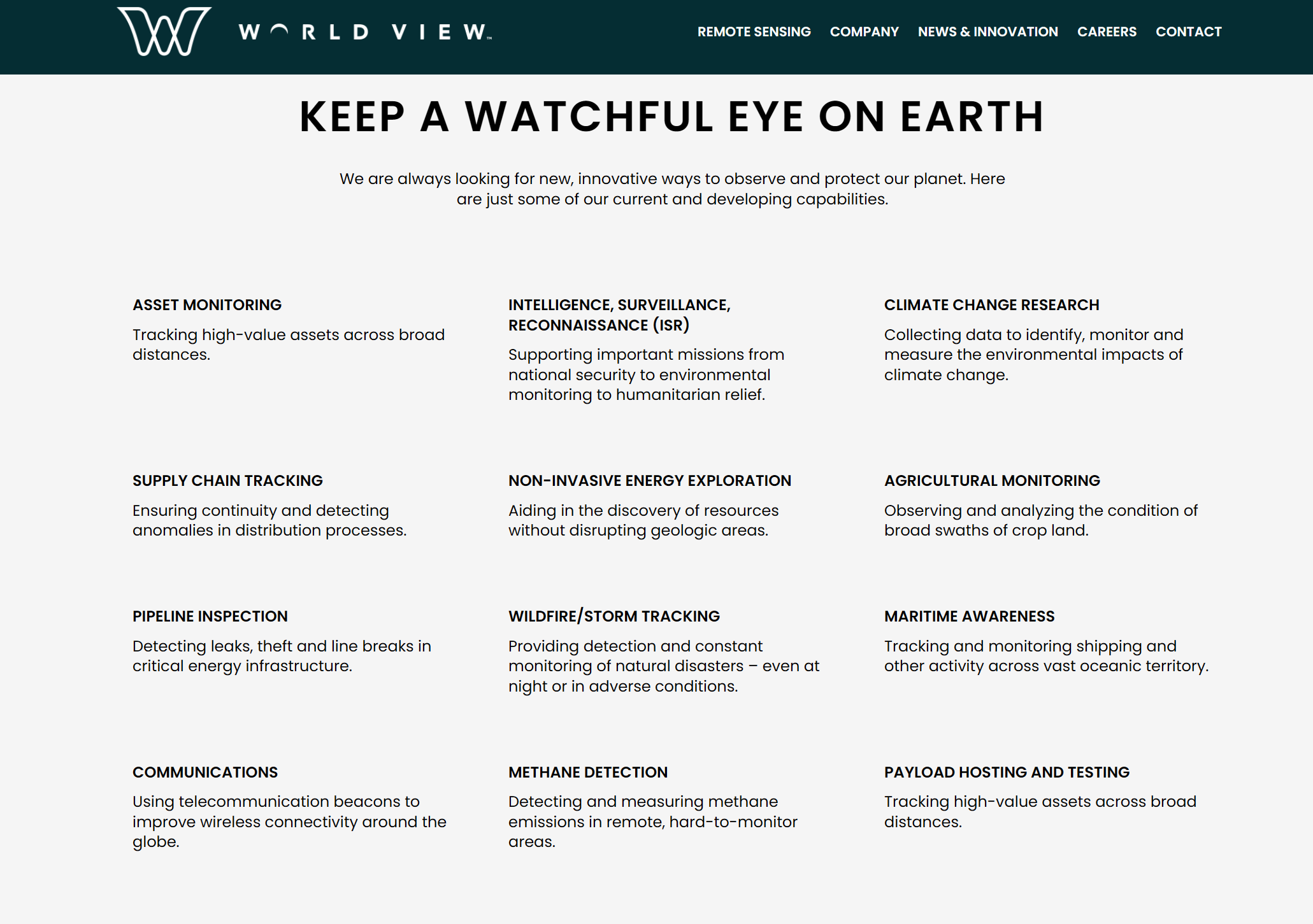Select the Asset Monitoring heading
The height and width of the screenshot is (924, 1313).
[x=207, y=305]
